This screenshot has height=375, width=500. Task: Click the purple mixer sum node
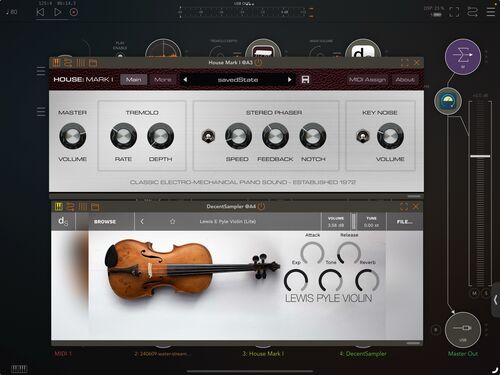click(x=463, y=57)
